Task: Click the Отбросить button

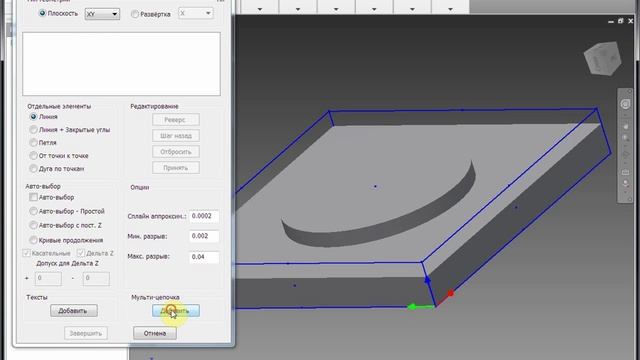Action: point(176,152)
